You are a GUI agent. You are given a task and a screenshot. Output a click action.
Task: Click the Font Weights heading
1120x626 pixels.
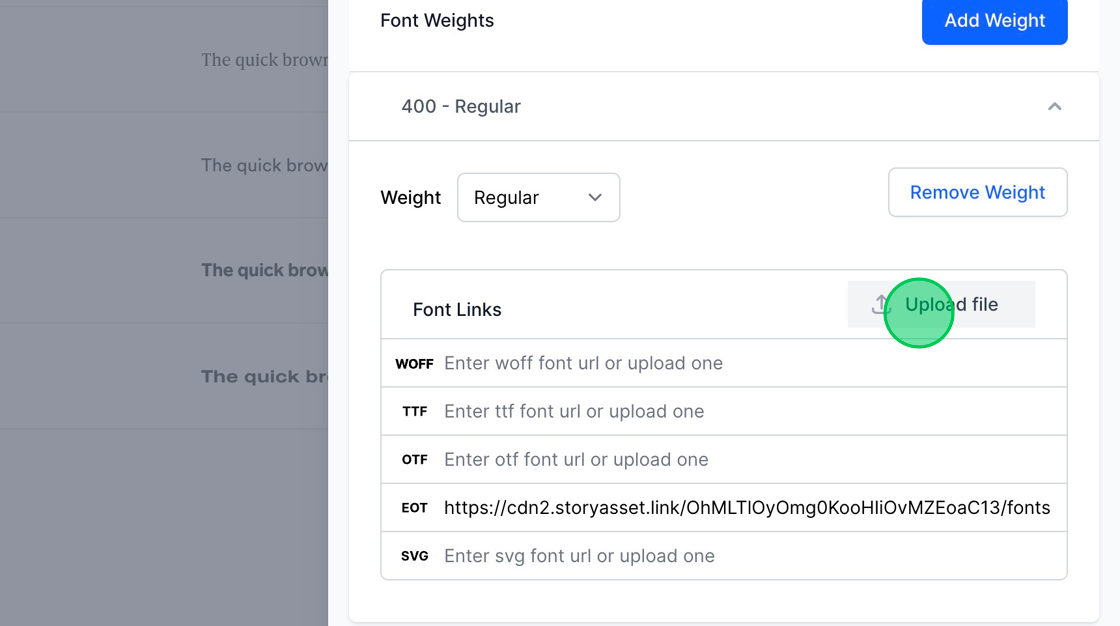point(437,21)
